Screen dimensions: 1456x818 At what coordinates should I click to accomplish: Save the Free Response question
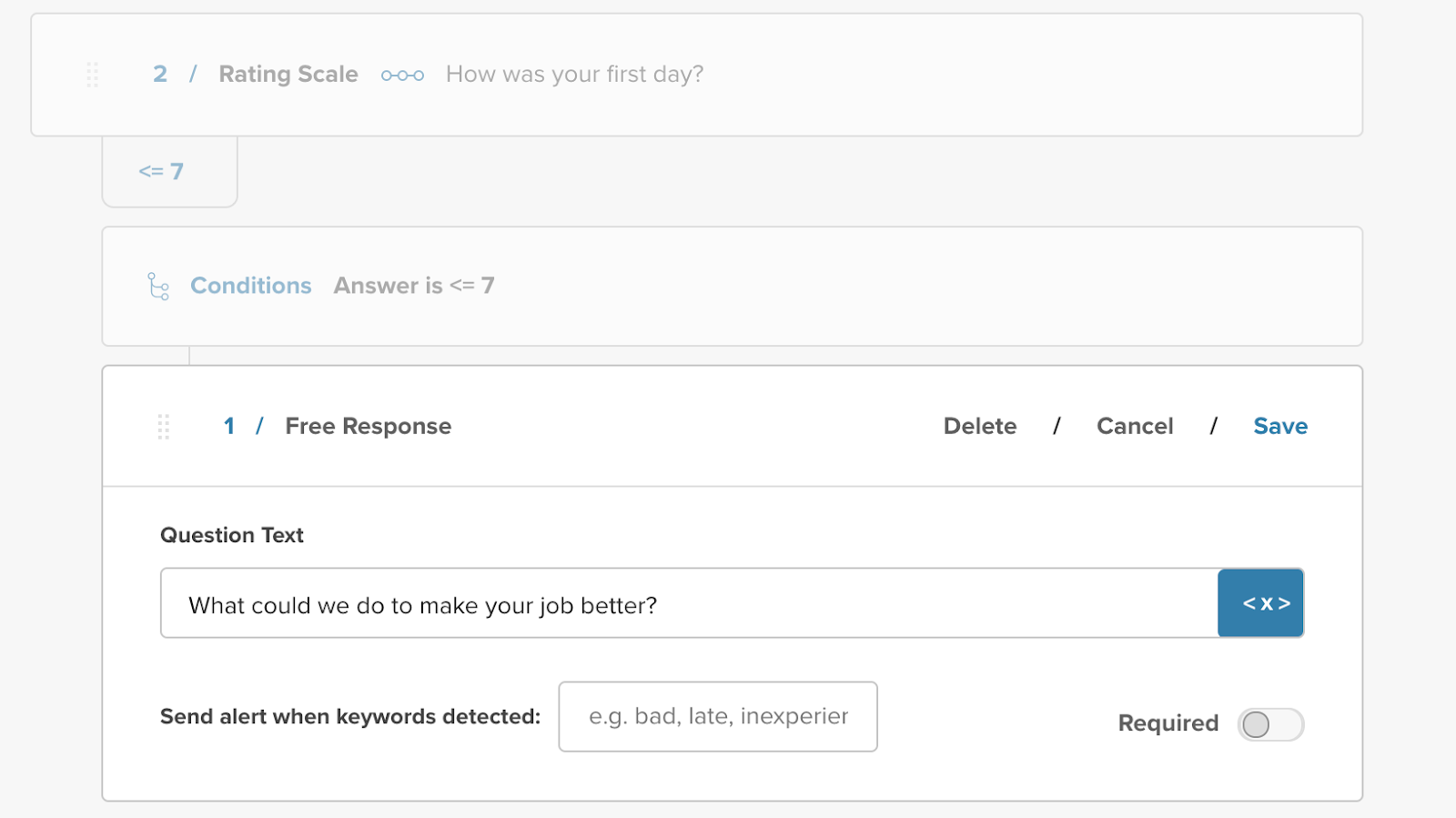tap(1280, 426)
